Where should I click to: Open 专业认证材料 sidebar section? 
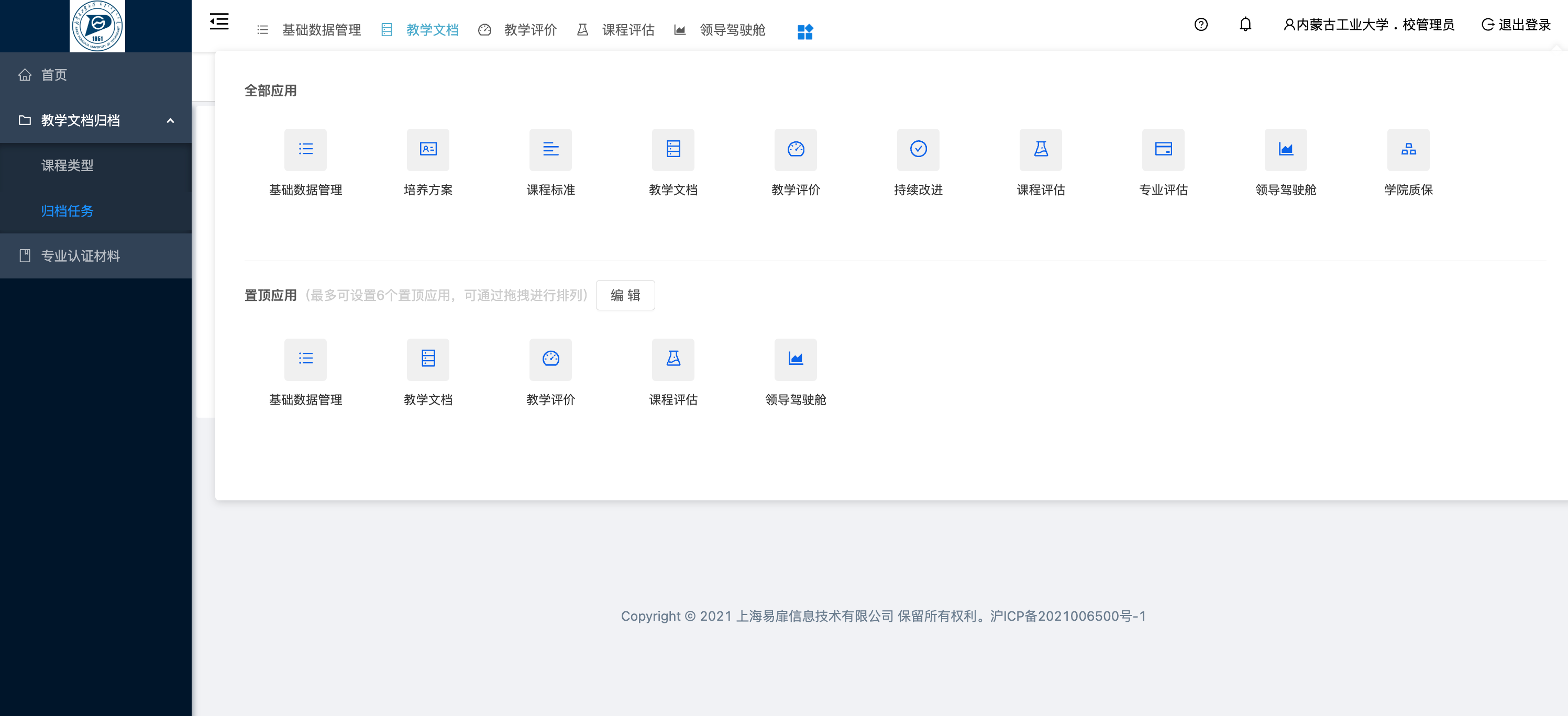[x=80, y=256]
